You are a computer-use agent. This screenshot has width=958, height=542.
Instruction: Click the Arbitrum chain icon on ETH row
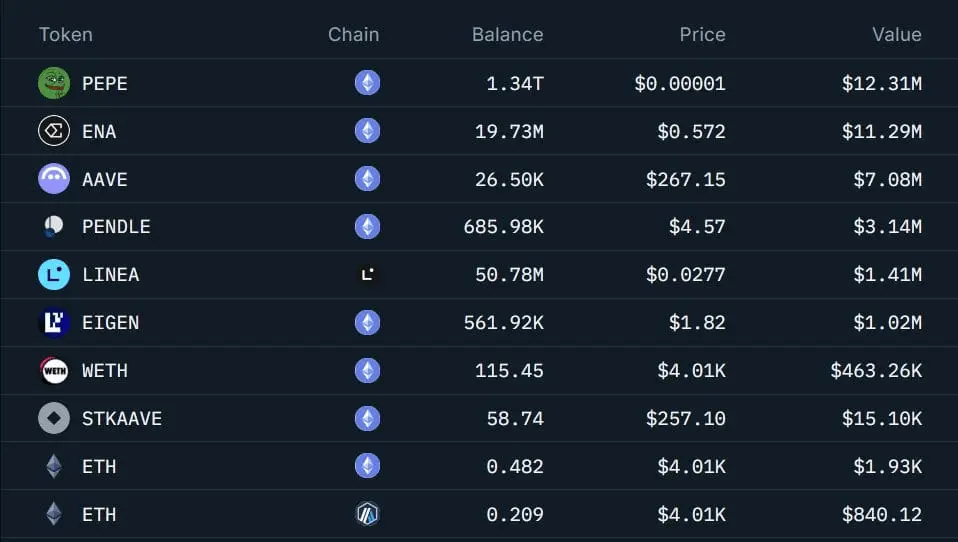[x=367, y=514]
